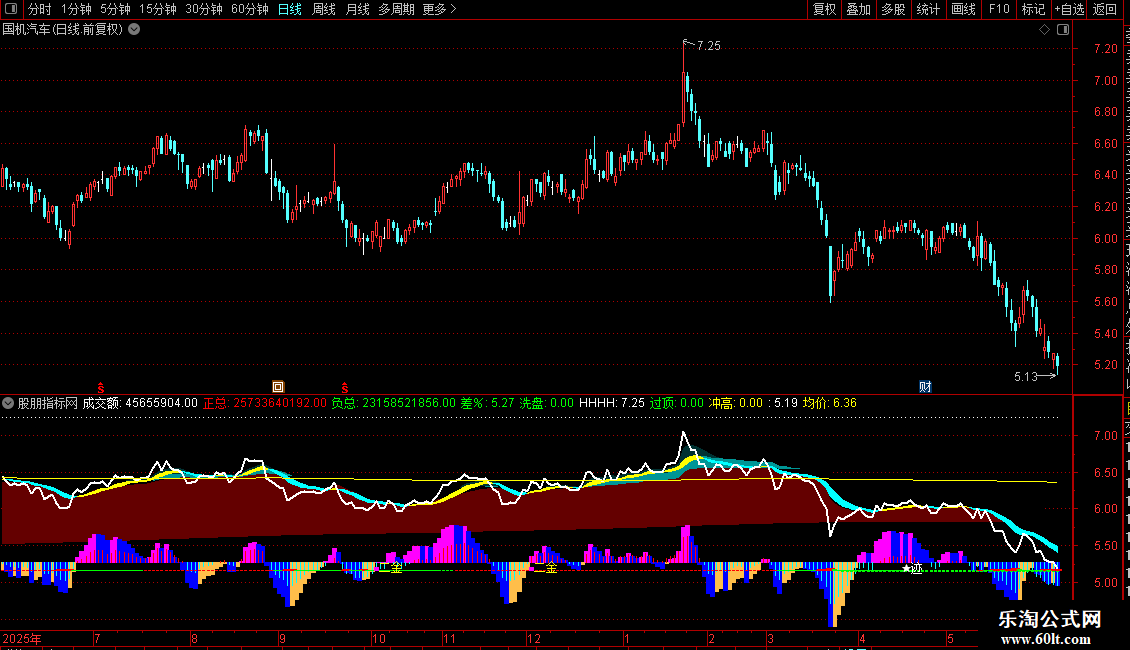The image size is (1130, 650).
Task: Select the 日线 daily chart tab
Action: 290,9
